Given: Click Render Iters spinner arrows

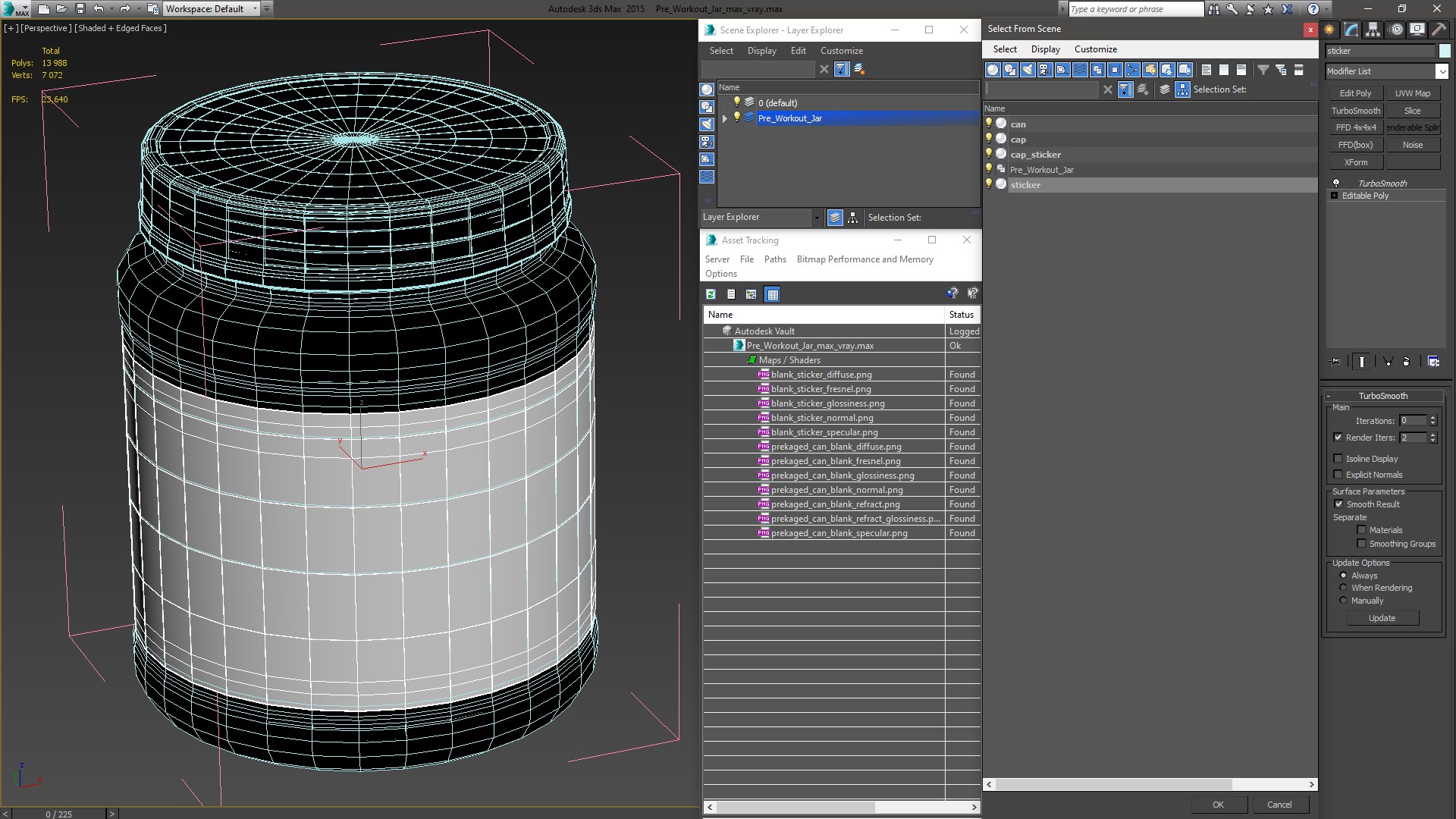Looking at the screenshot, I should (1432, 438).
